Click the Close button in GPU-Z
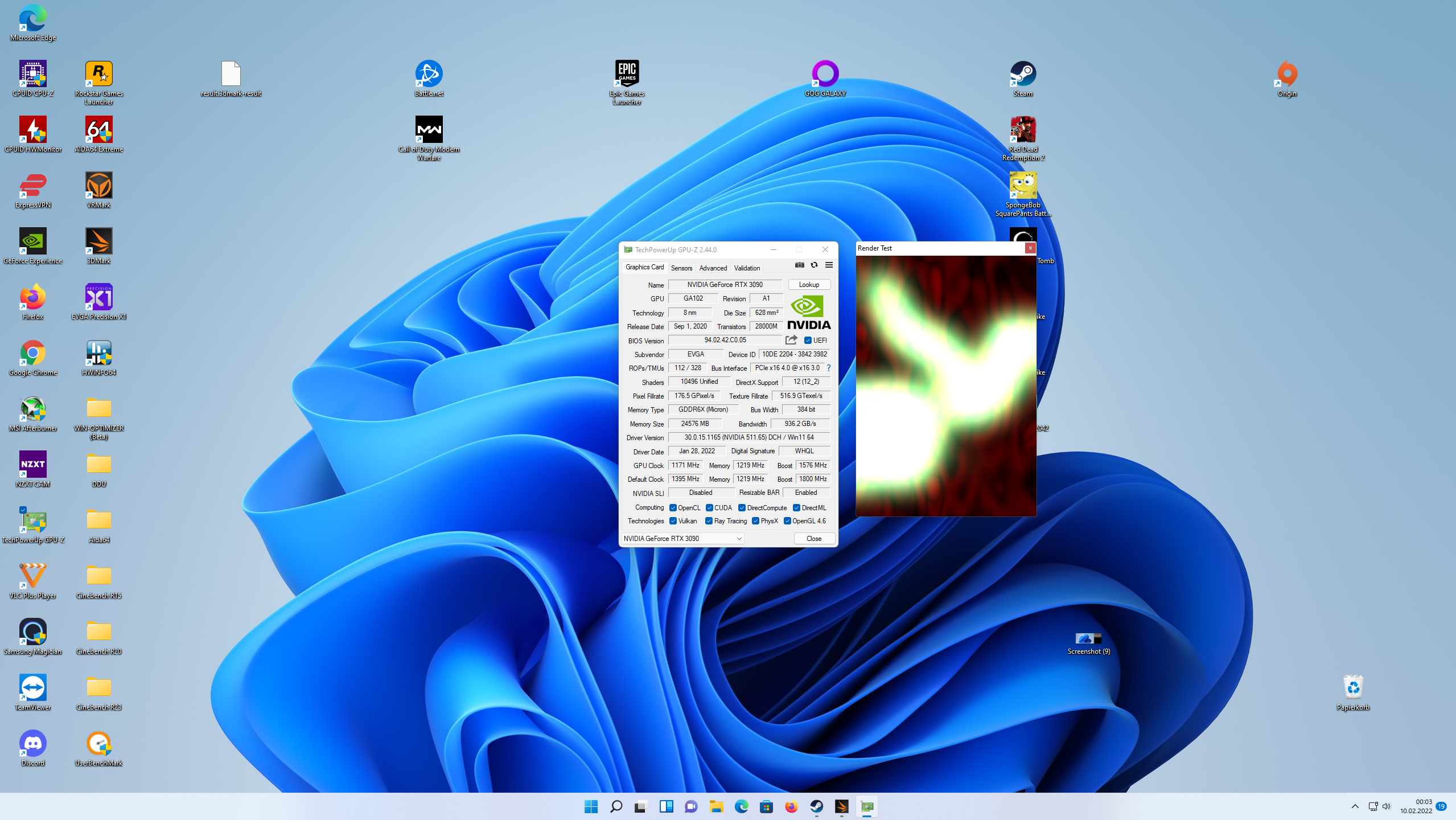The image size is (1456, 820). pyautogui.click(x=813, y=539)
